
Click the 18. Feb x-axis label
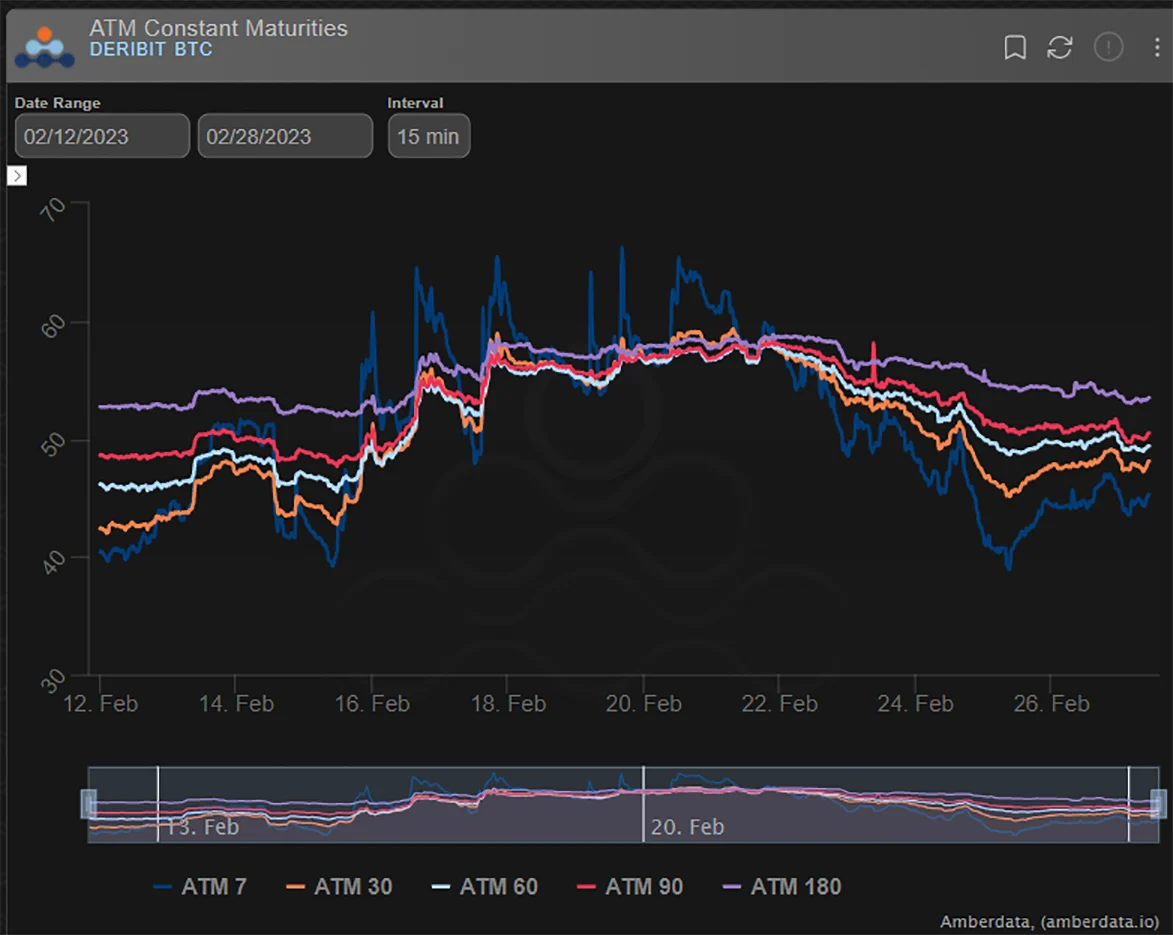click(x=508, y=704)
